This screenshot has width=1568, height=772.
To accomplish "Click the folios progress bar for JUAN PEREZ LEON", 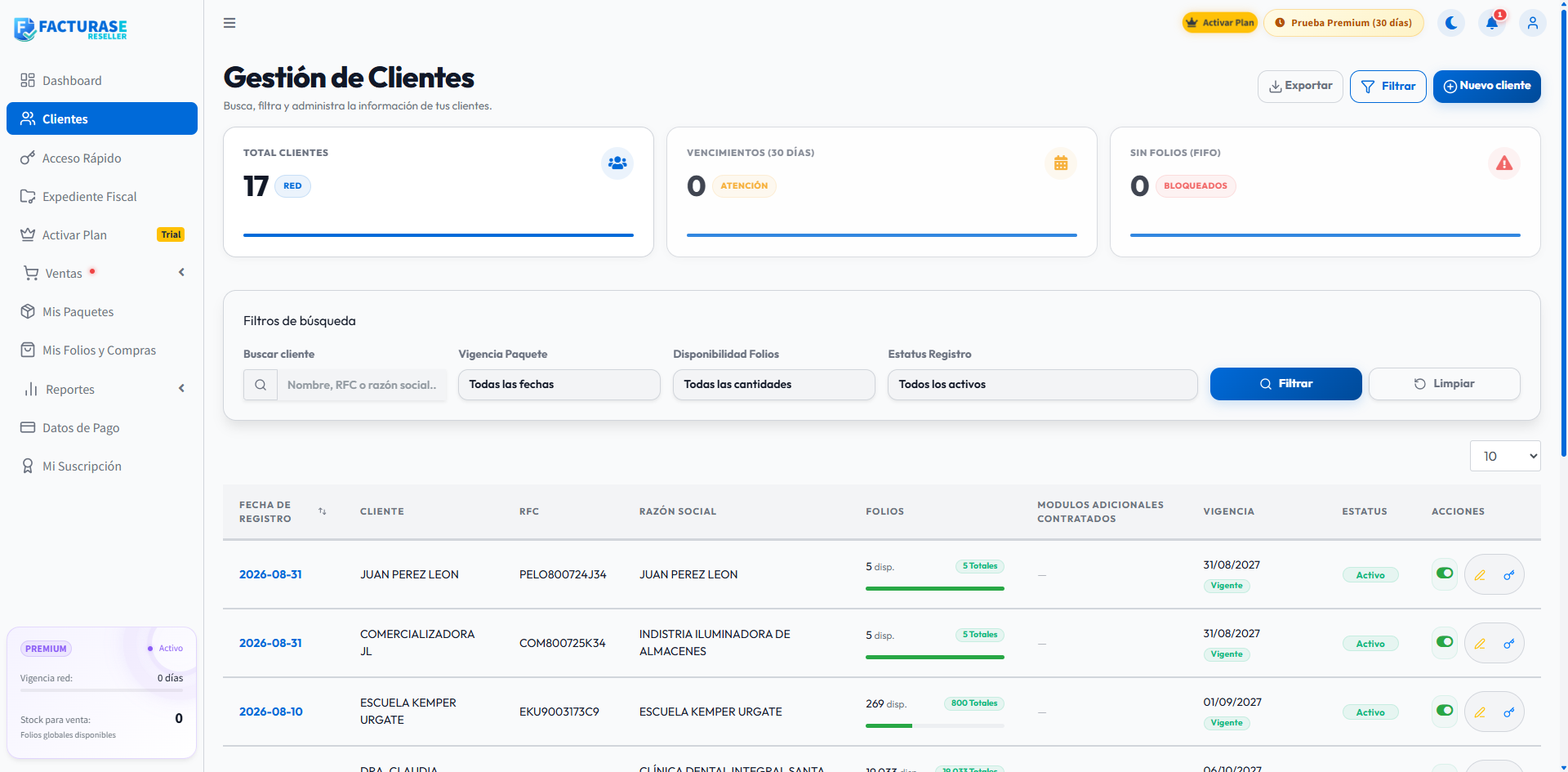I will (935, 588).
